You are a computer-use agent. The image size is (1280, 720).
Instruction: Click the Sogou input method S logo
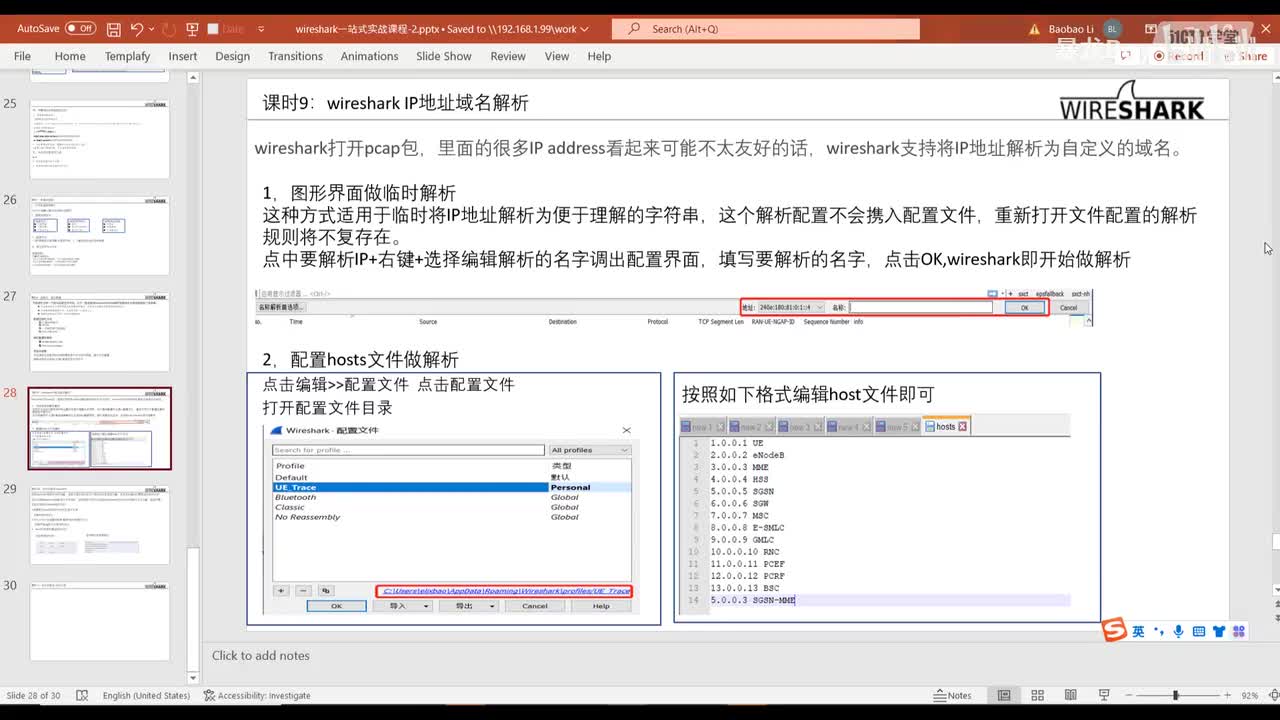click(x=1114, y=630)
